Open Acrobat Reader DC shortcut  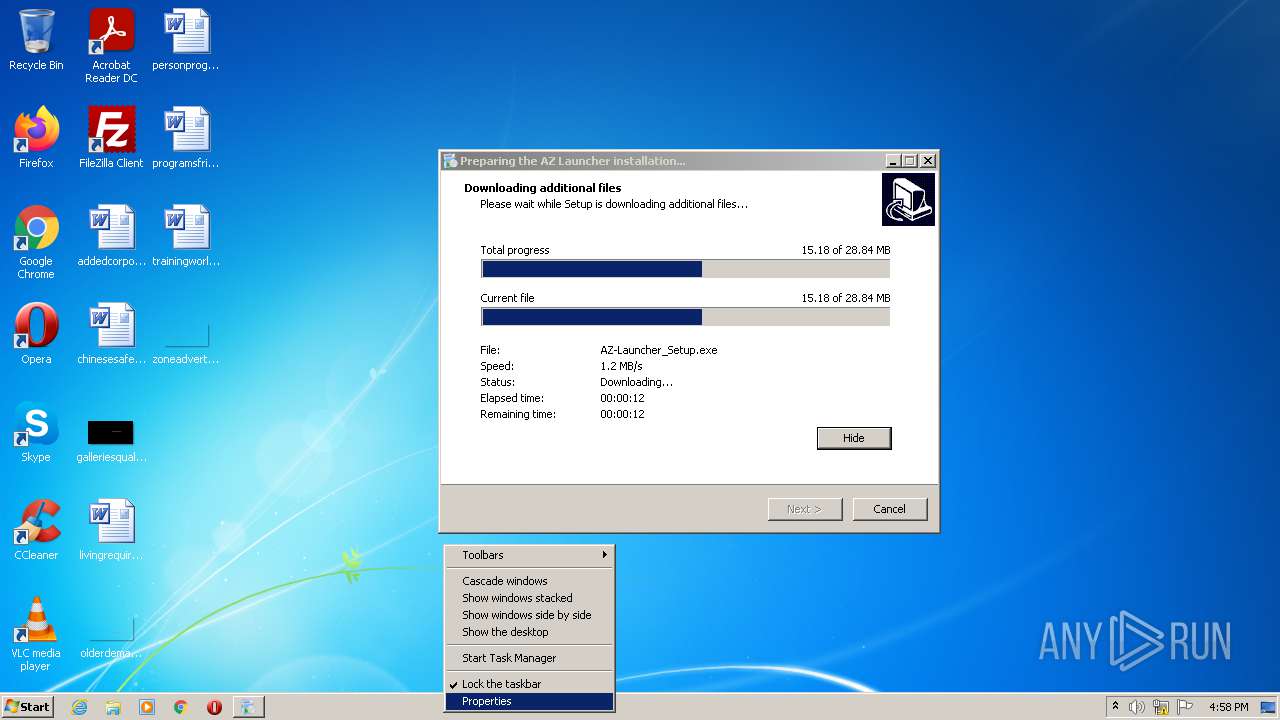point(111,46)
